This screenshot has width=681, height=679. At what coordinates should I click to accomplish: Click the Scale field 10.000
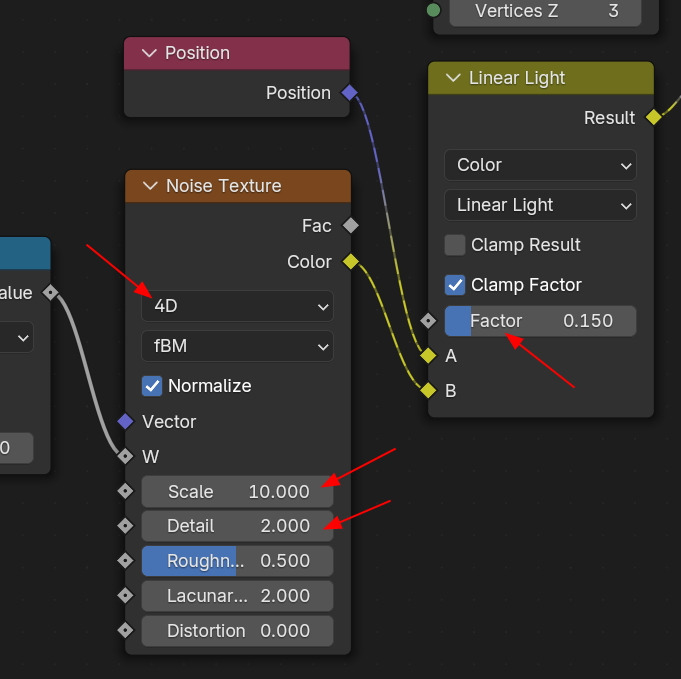coord(237,492)
